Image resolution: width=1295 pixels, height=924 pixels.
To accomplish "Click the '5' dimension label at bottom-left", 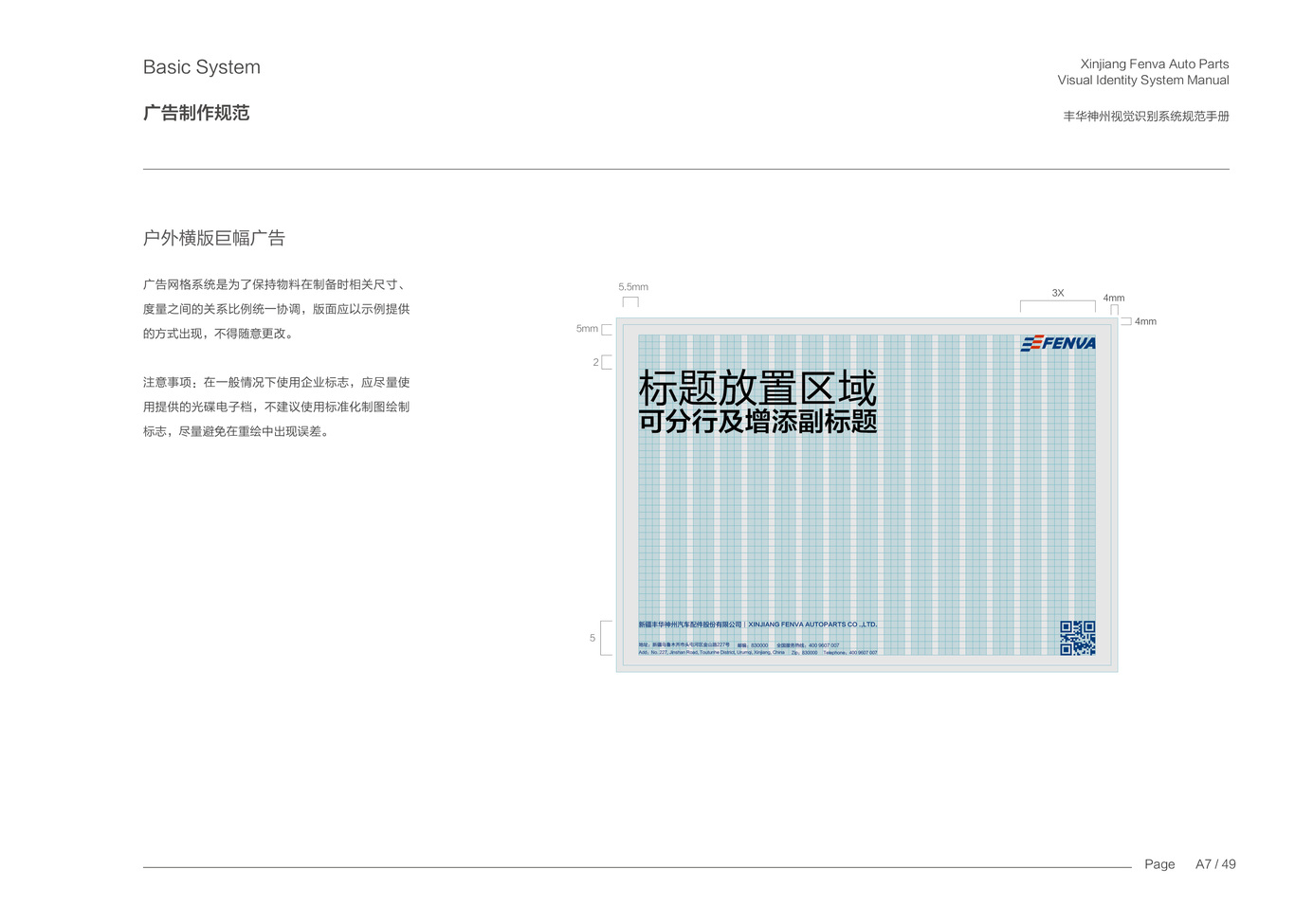I will pos(593,638).
